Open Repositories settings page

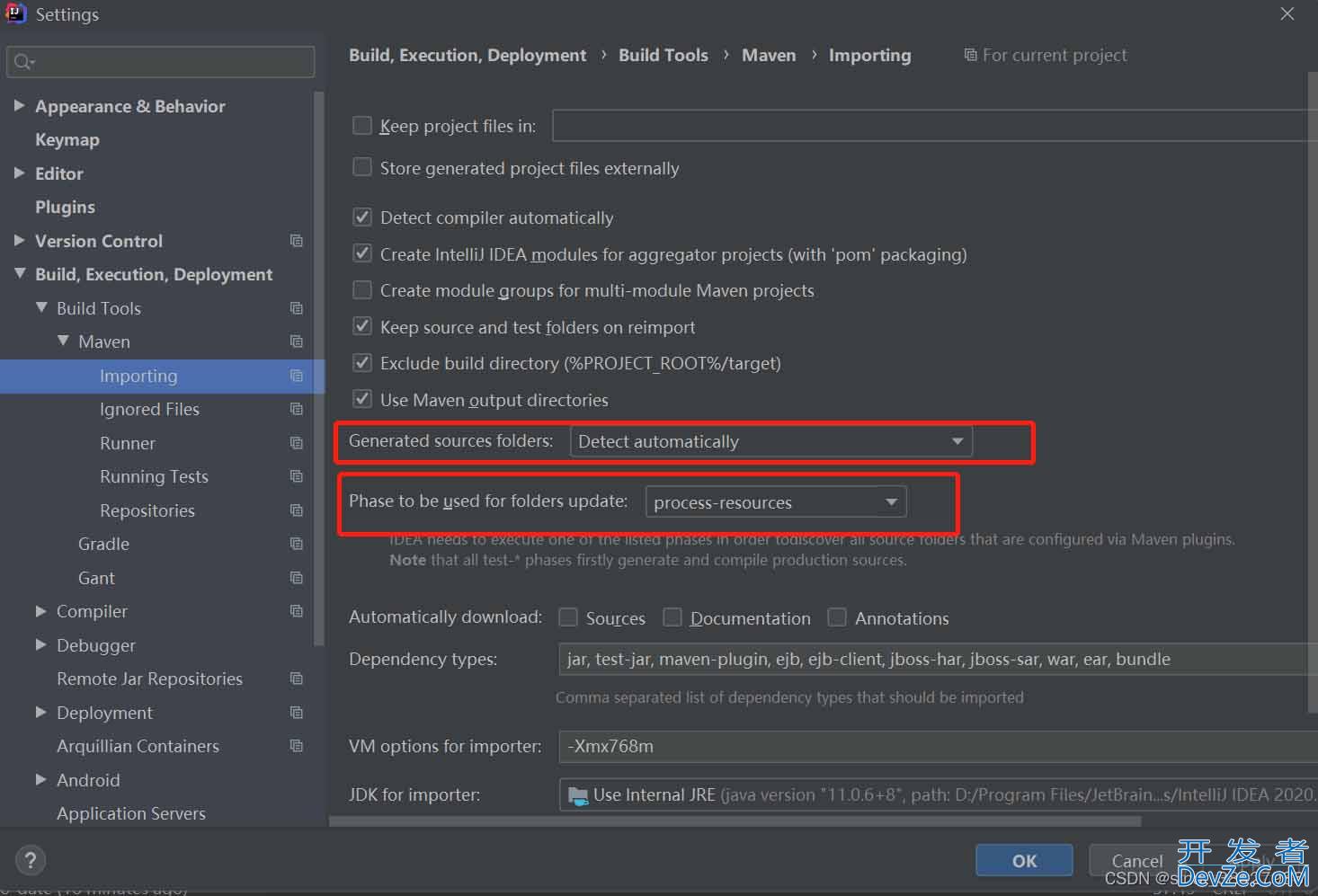coord(147,510)
